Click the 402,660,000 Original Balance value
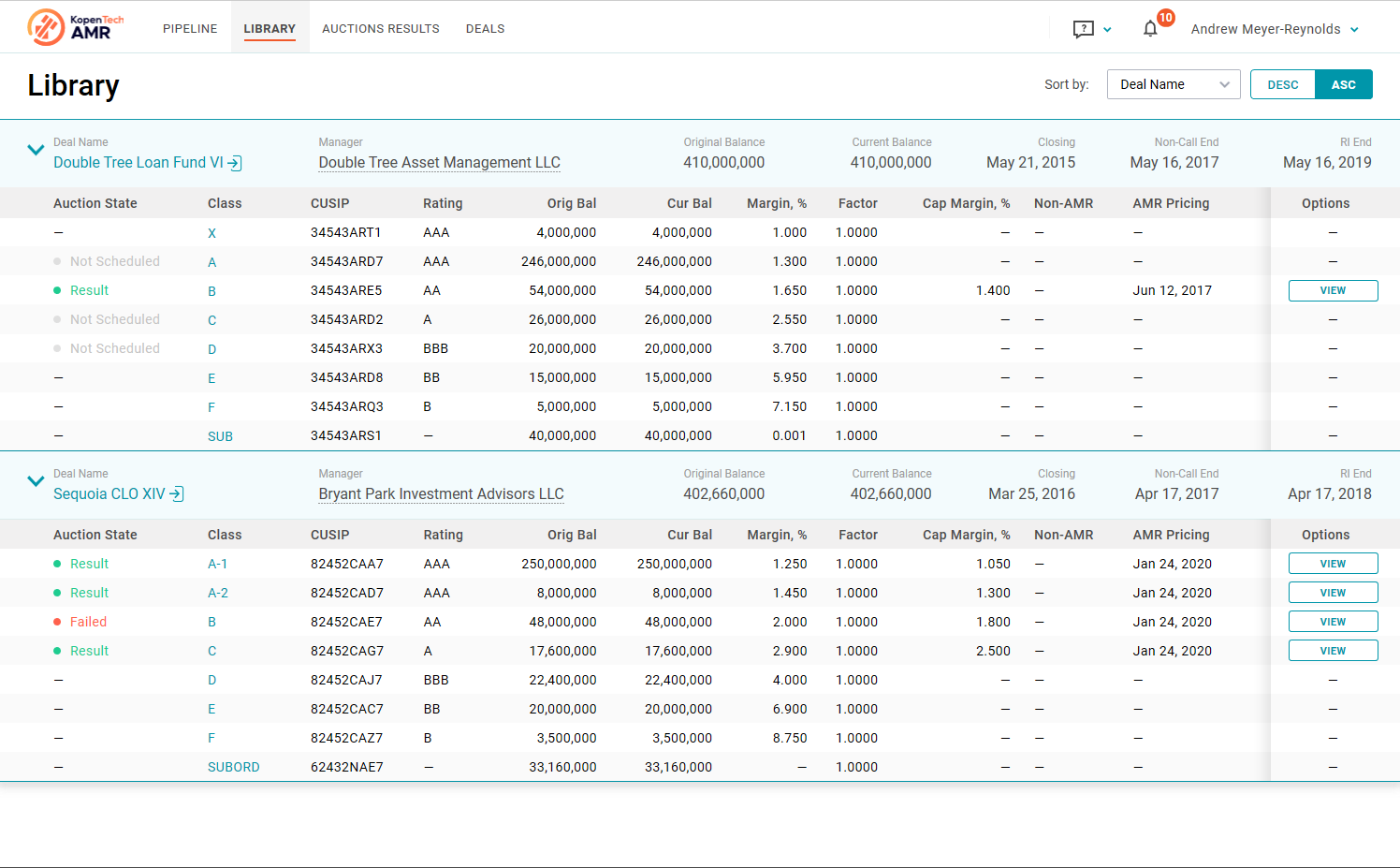1400x868 pixels. pos(723,493)
